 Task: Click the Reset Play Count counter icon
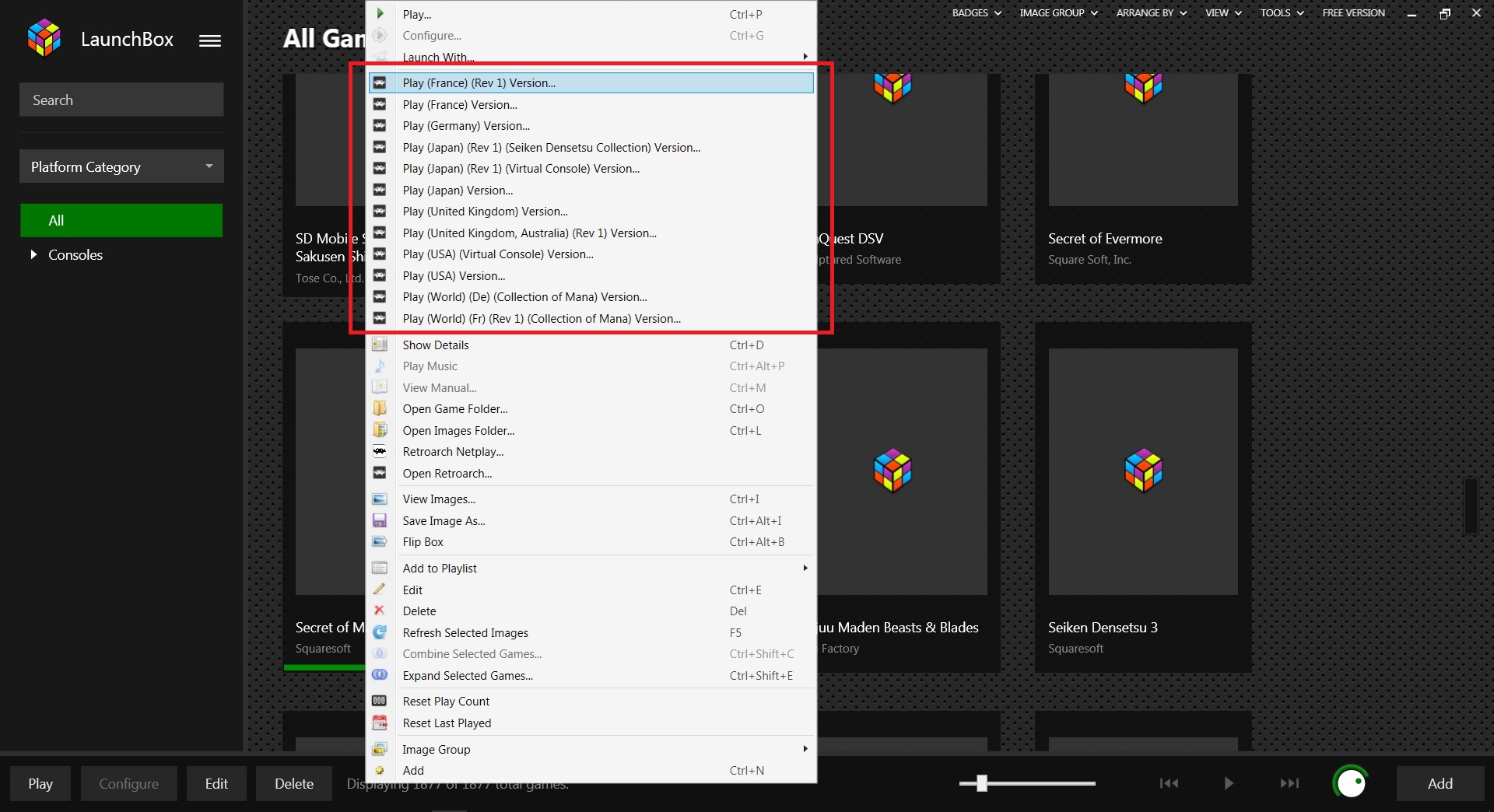(380, 701)
